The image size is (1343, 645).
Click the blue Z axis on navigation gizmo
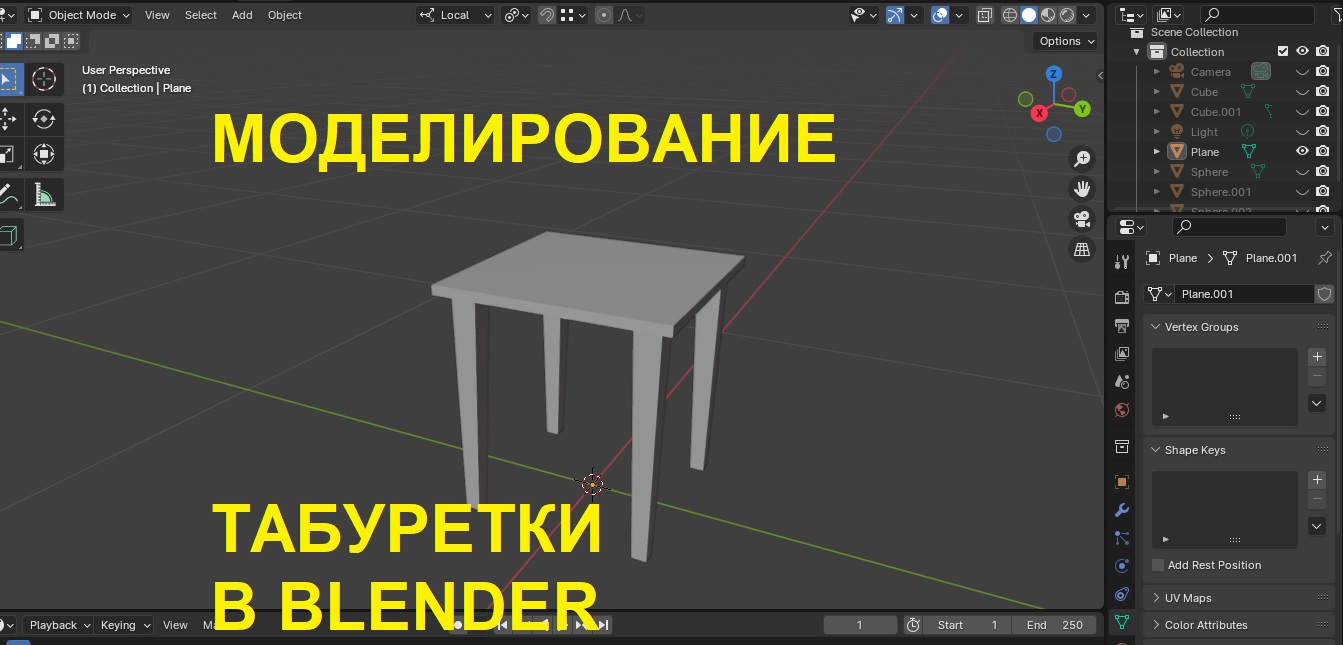(x=1054, y=74)
